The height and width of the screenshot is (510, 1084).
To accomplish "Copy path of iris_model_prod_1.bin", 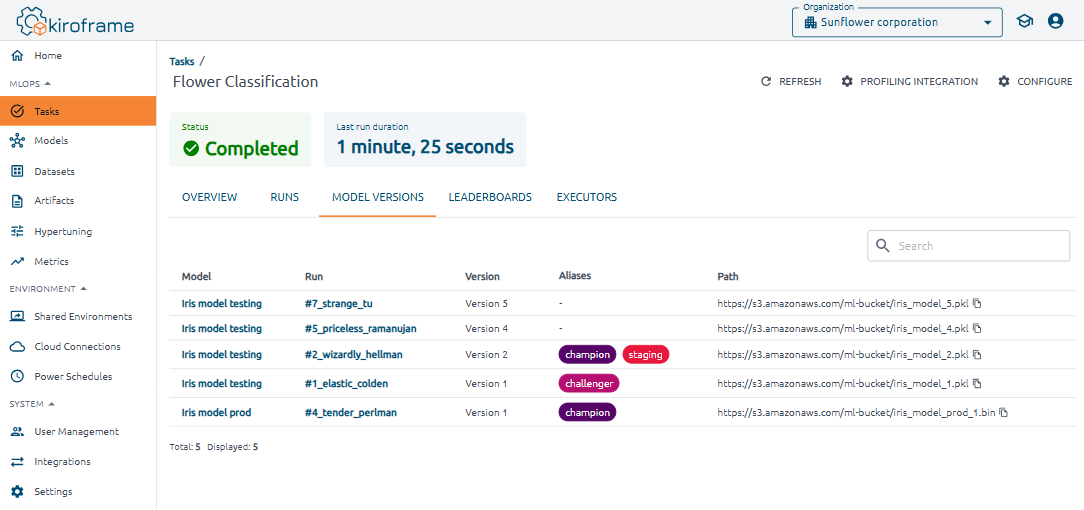I will point(1004,412).
